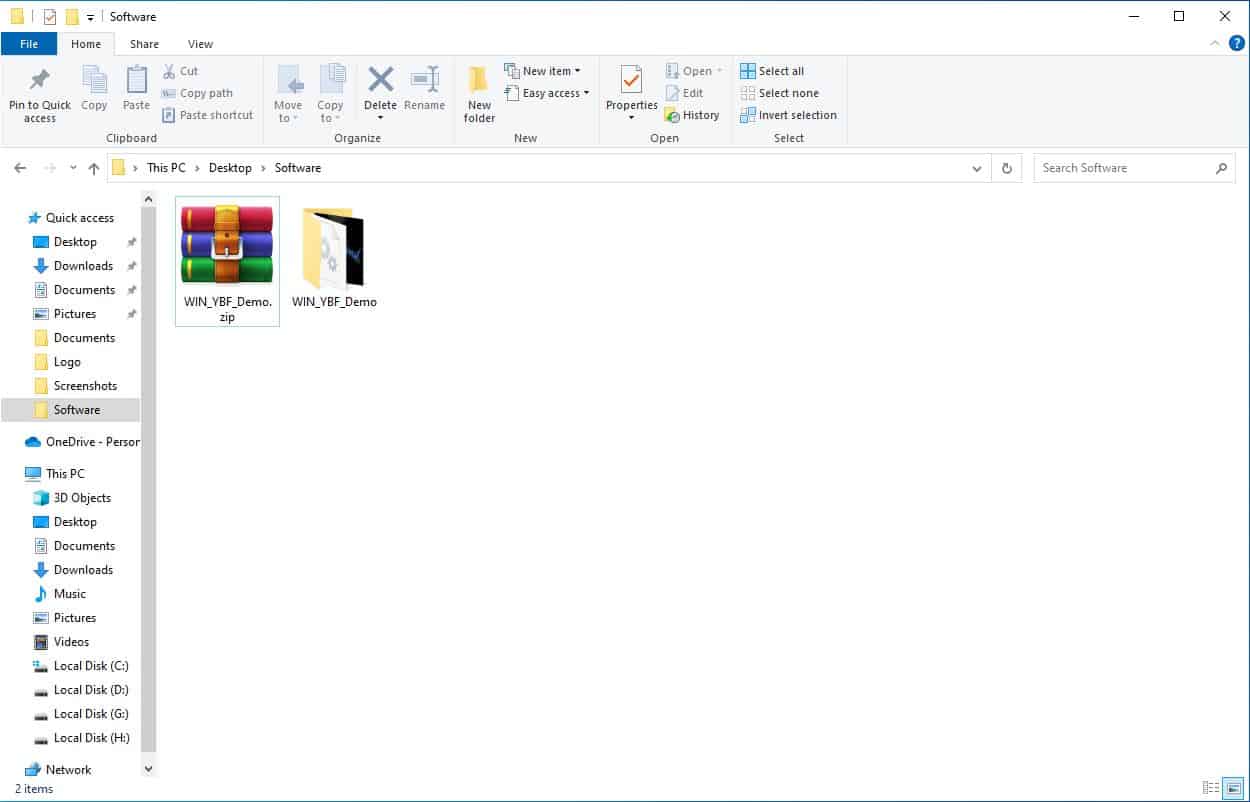Open the blue Help question icon
This screenshot has height=802, width=1250.
point(1236,43)
